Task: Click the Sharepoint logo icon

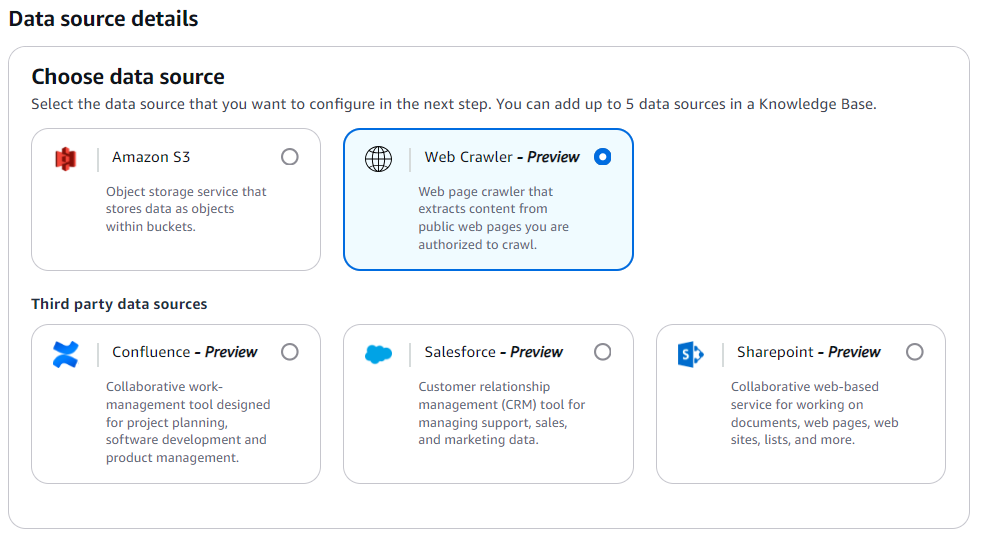Action: pyautogui.click(x=690, y=353)
